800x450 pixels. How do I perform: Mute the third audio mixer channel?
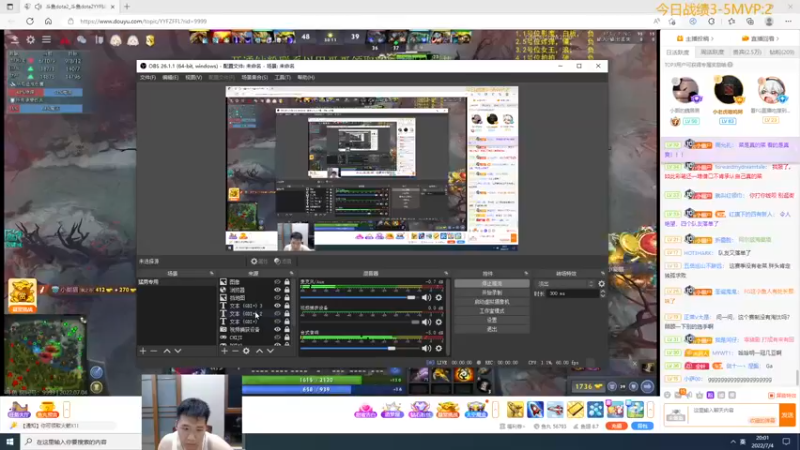(x=426, y=348)
